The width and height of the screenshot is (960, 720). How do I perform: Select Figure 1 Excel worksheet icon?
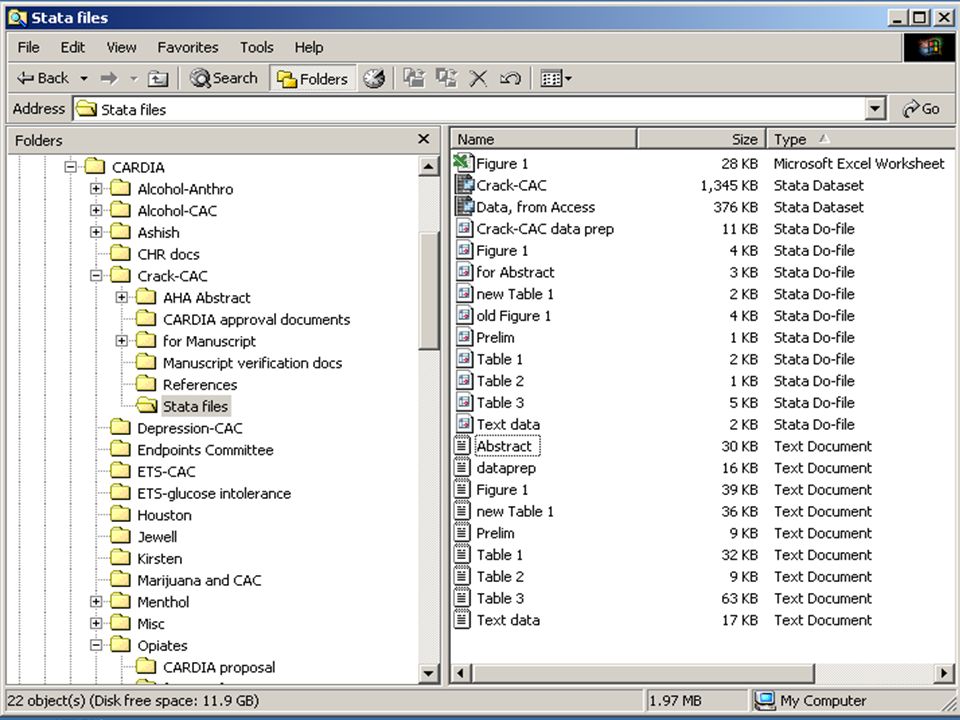click(463, 163)
